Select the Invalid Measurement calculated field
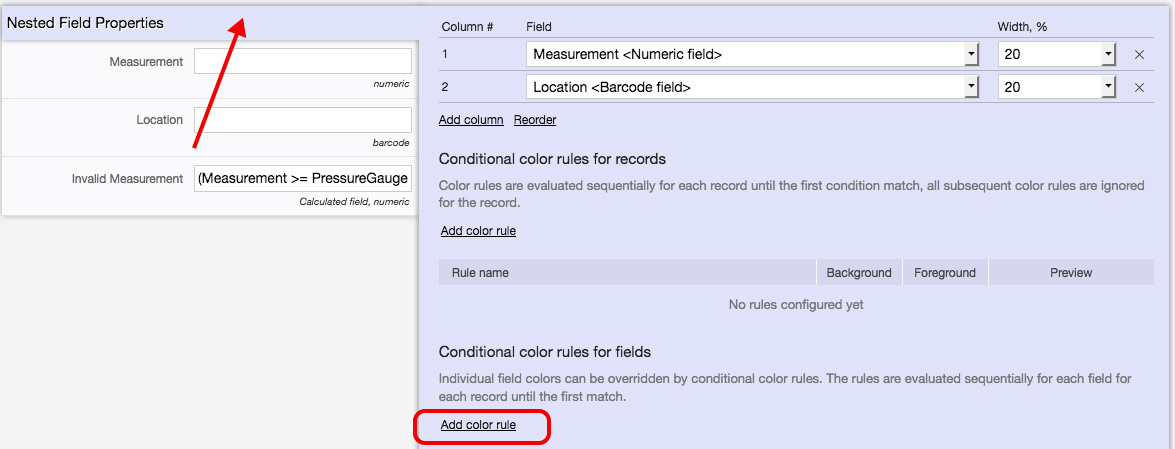The height and width of the screenshot is (449, 1175). (302, 179)
